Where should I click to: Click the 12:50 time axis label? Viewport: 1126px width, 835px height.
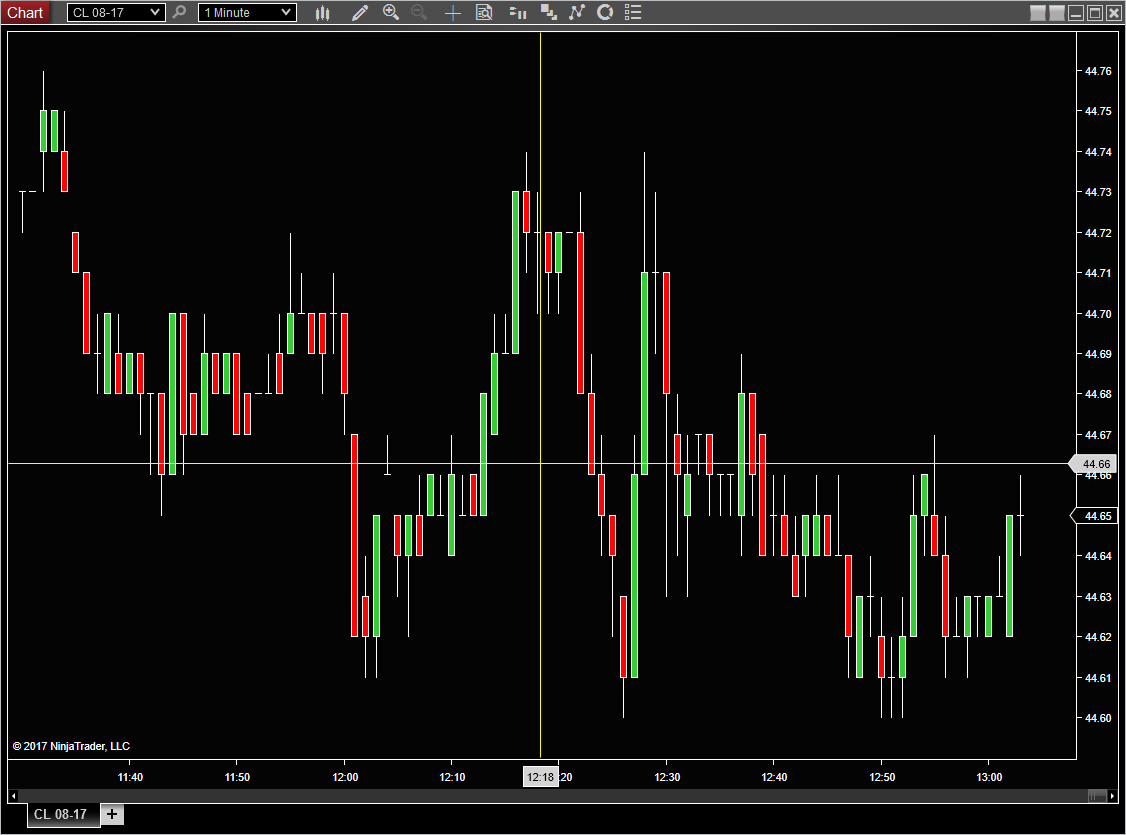(x=882, y=777)
